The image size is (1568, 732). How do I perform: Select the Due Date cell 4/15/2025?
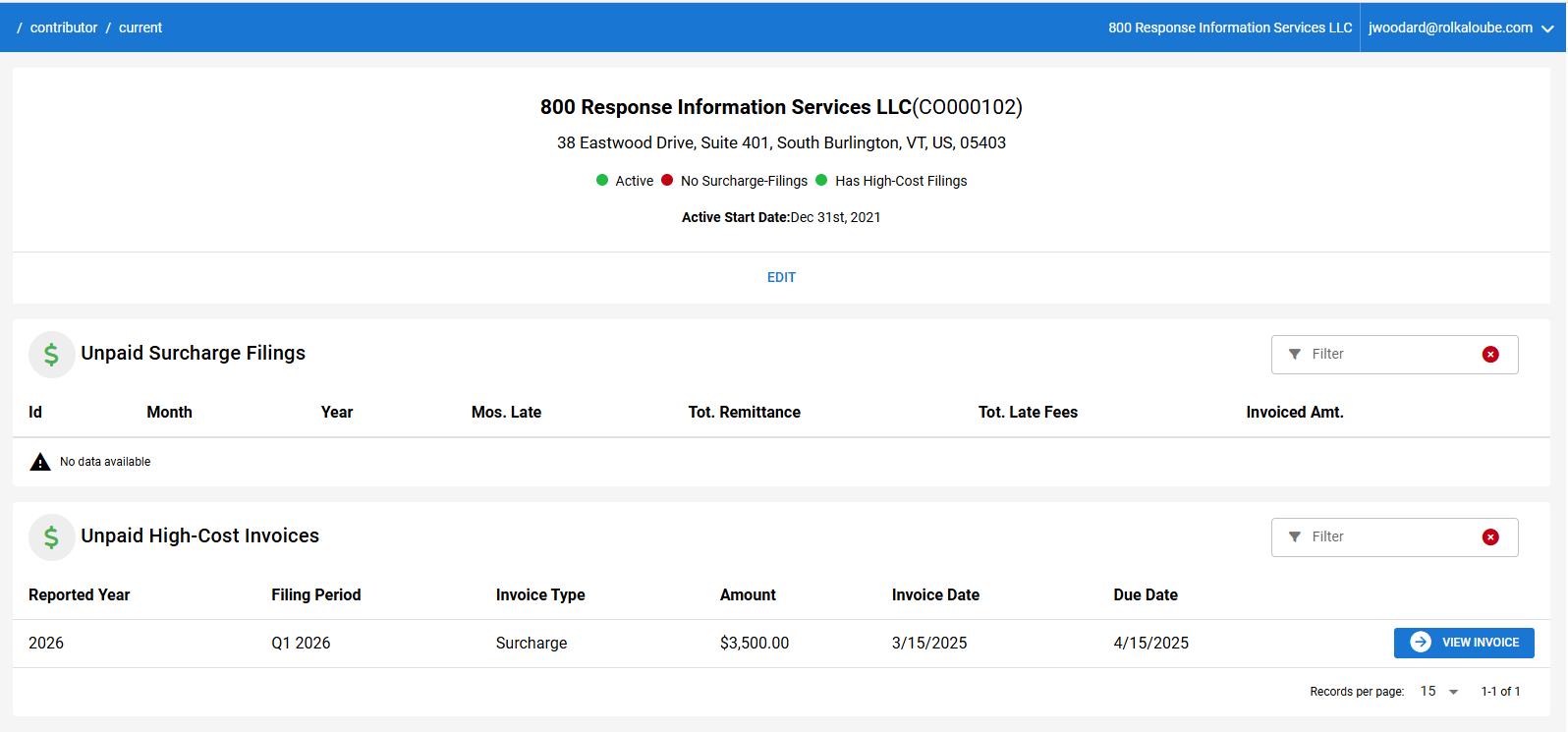[x=1151, y=644]
